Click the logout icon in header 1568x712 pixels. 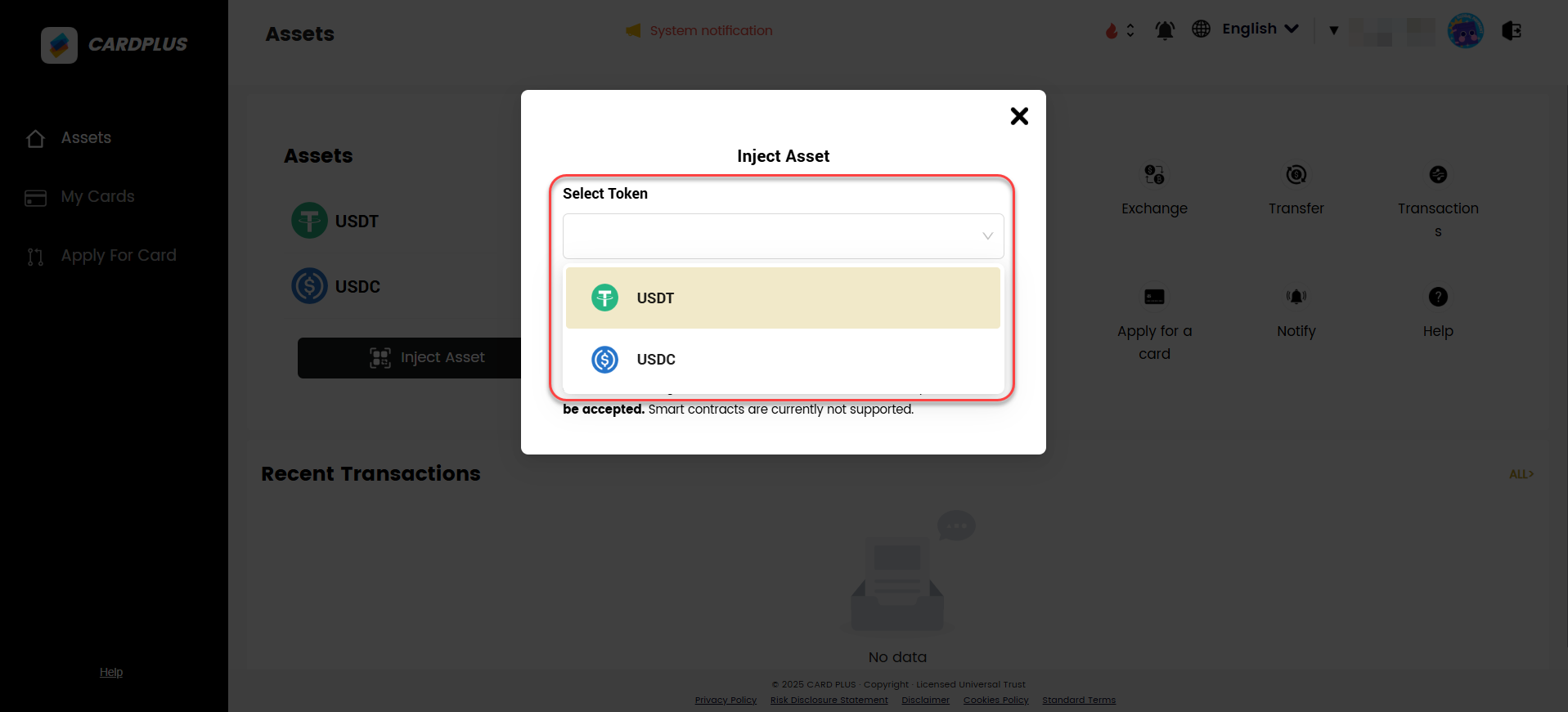[x=1511, y=31]
